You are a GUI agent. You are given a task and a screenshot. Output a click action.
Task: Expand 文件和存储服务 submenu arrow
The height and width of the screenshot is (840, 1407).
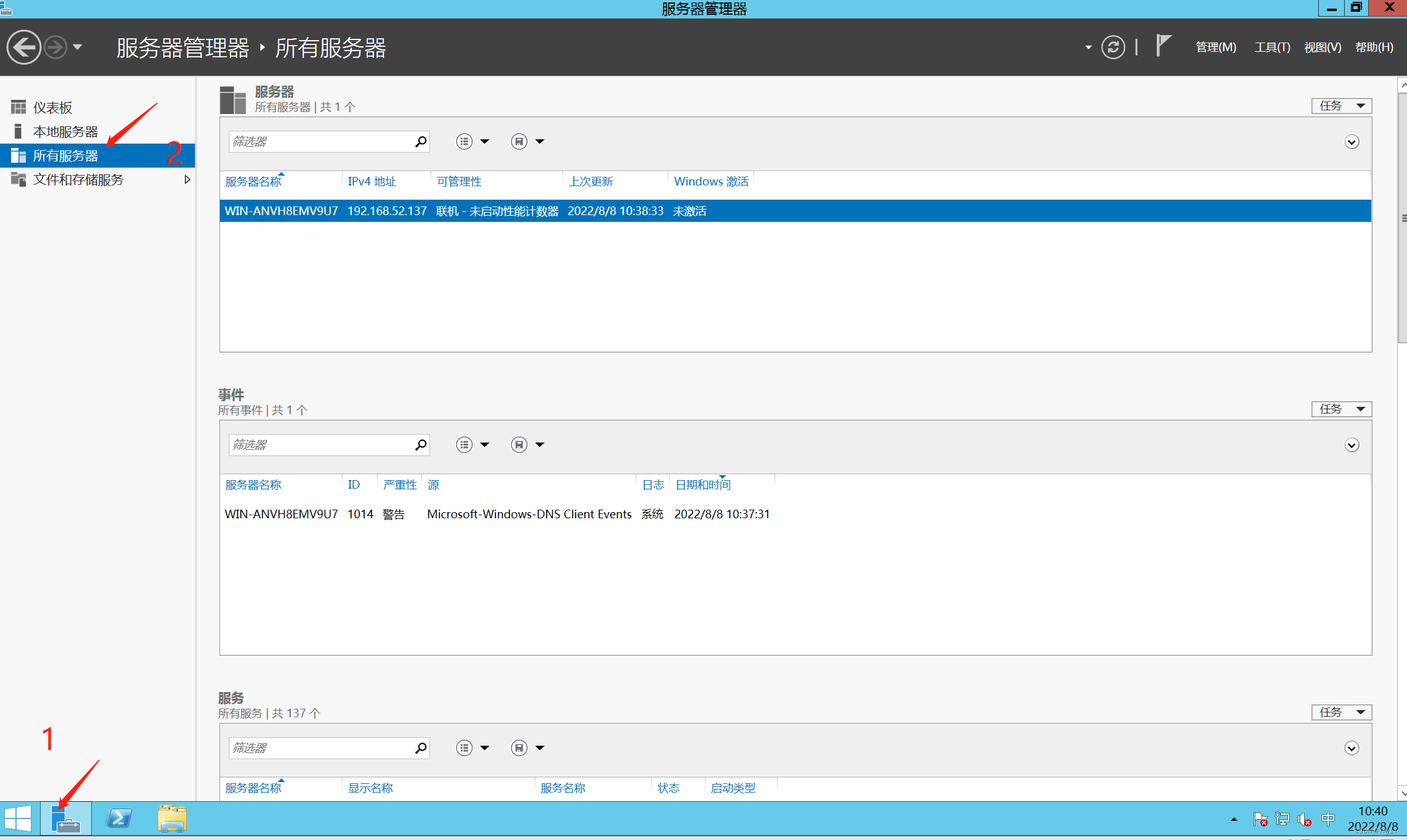[187, 180]
